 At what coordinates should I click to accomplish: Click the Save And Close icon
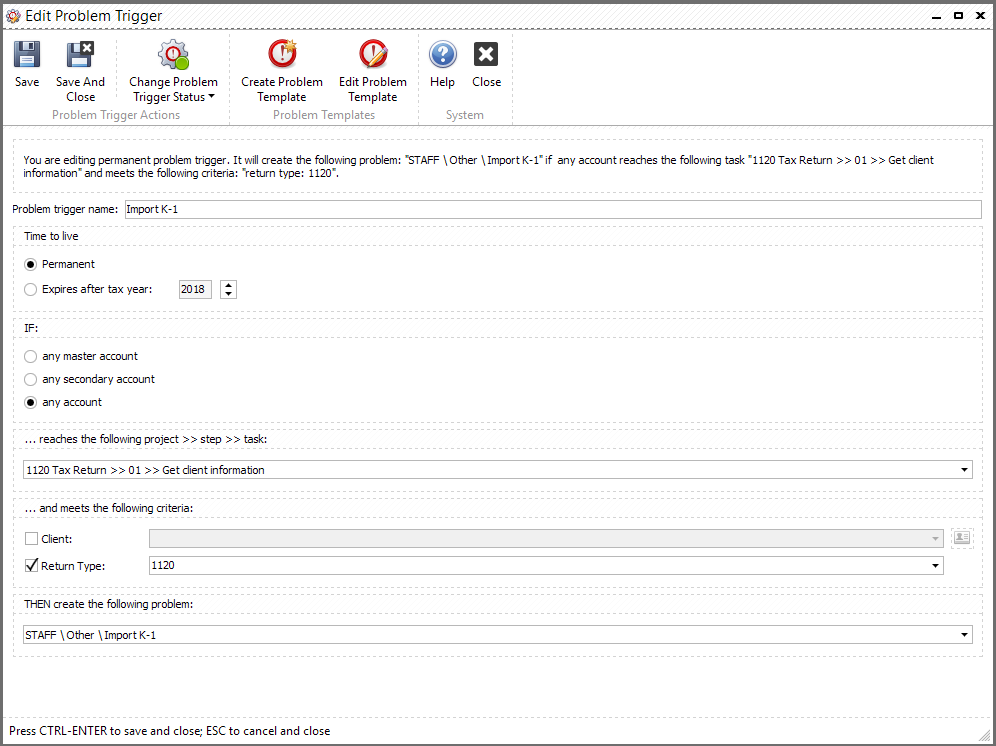[x=80, y=55]
